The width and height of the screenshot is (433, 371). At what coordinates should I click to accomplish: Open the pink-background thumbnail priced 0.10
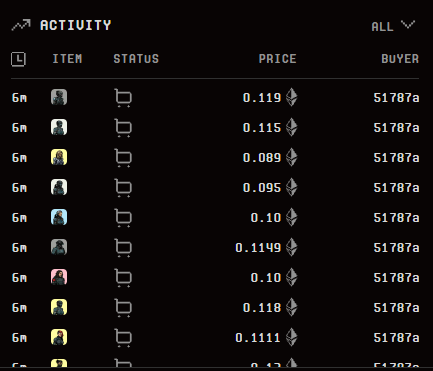click(59, 277)
